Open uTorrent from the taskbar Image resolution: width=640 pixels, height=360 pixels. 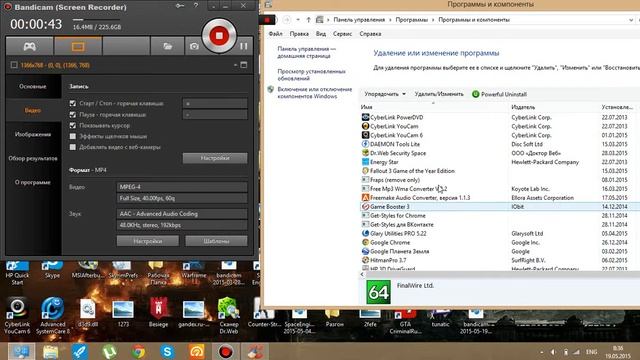(x=109, y=351)
